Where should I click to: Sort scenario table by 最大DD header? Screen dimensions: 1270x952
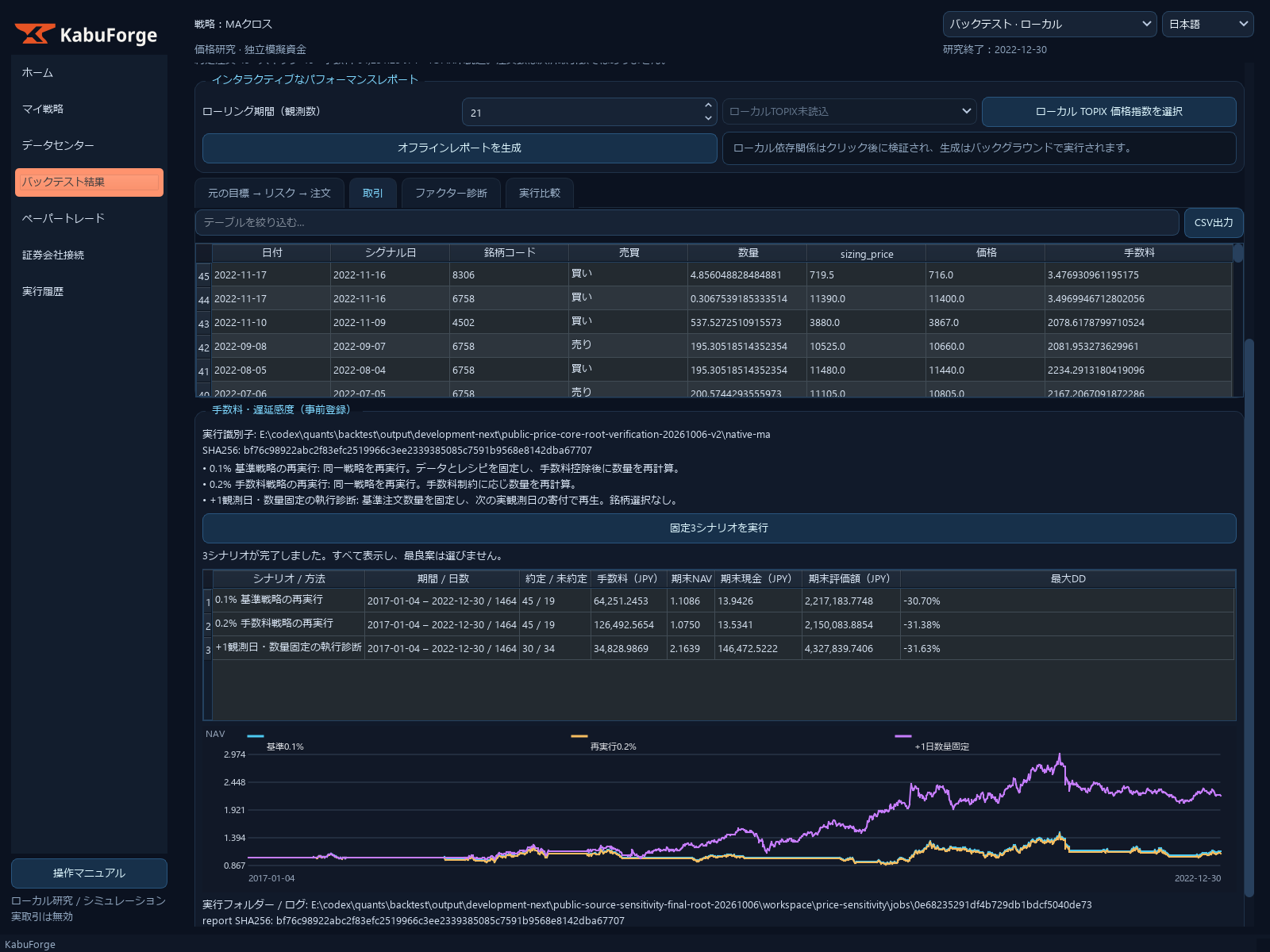pyautogui.click(x=1068, y=579)
